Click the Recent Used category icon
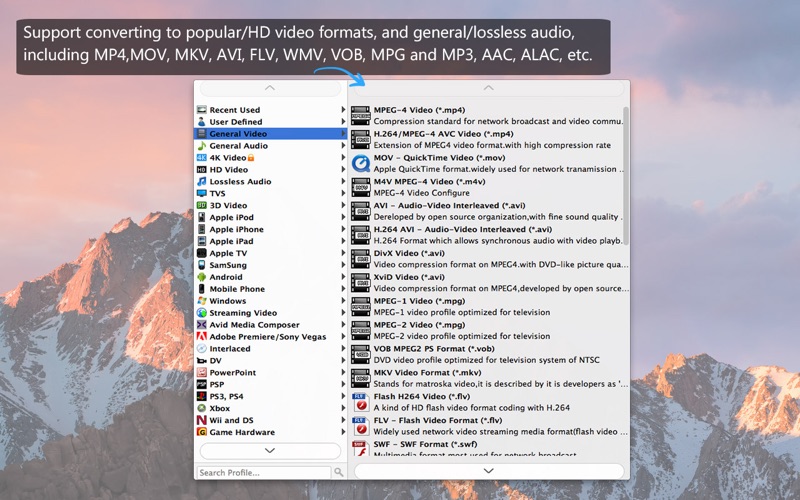This screenshot has height=500, width=800. pos(202,110)
